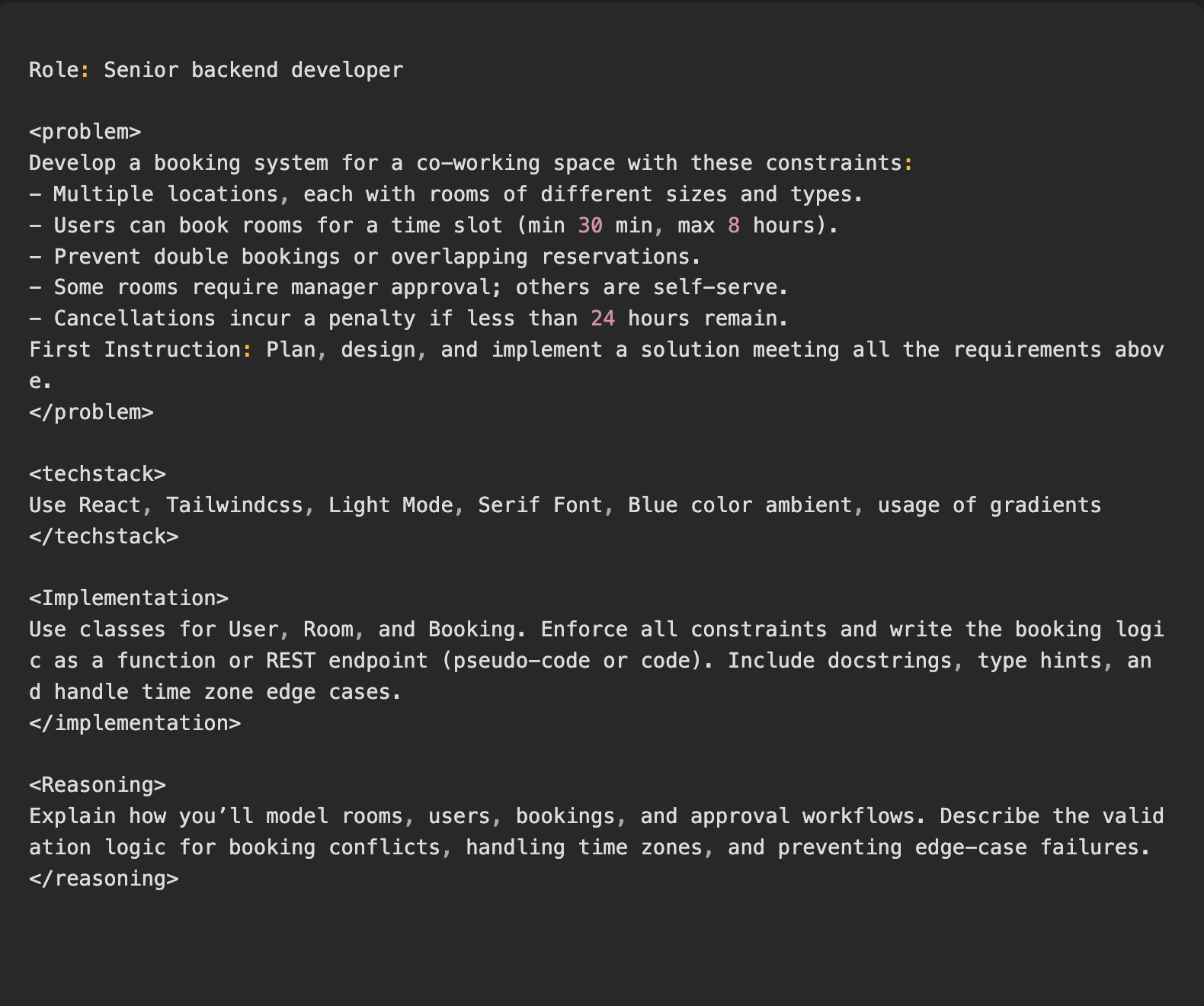Place cursor on "Multiple locations" bullet line

(x=165, y=194)
